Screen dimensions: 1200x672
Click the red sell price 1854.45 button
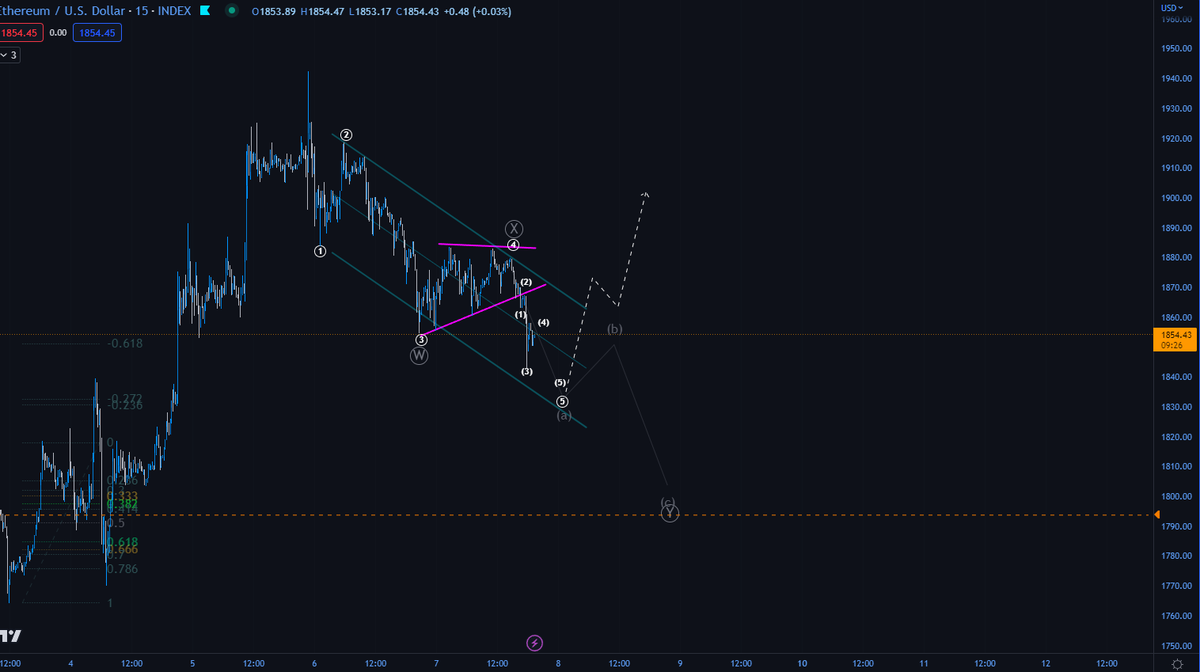click(19, 33)
